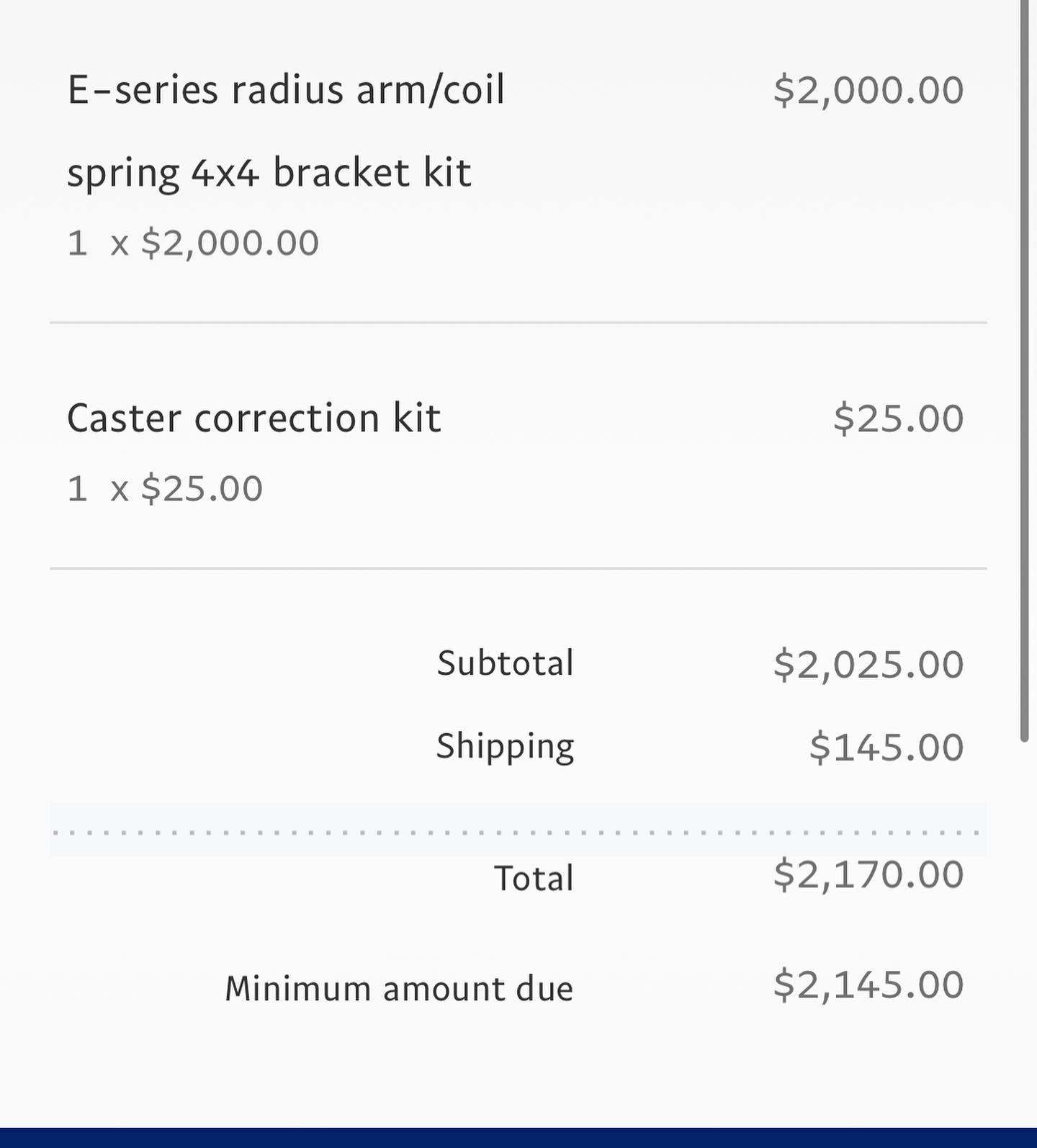The image size is (1037, 1148).
Task: Click the Minimum amount due label
Action: [400, 989]
